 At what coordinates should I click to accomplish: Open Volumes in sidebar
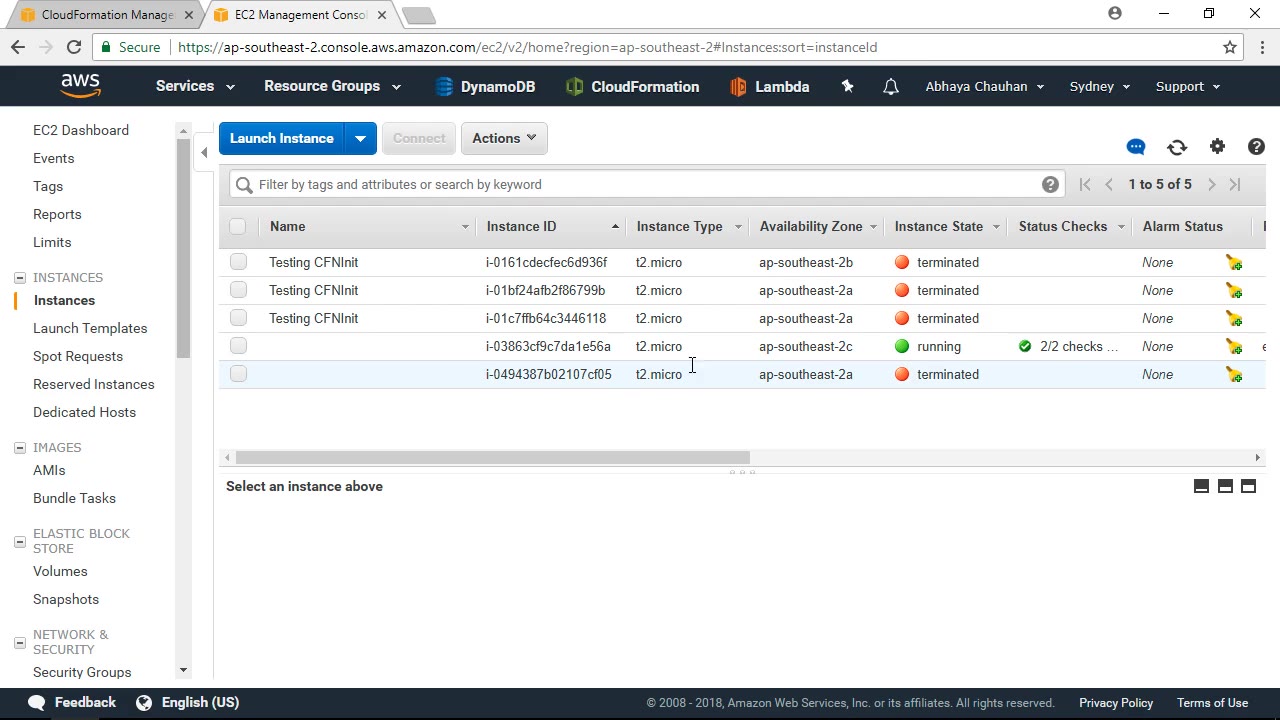[60, 571]
